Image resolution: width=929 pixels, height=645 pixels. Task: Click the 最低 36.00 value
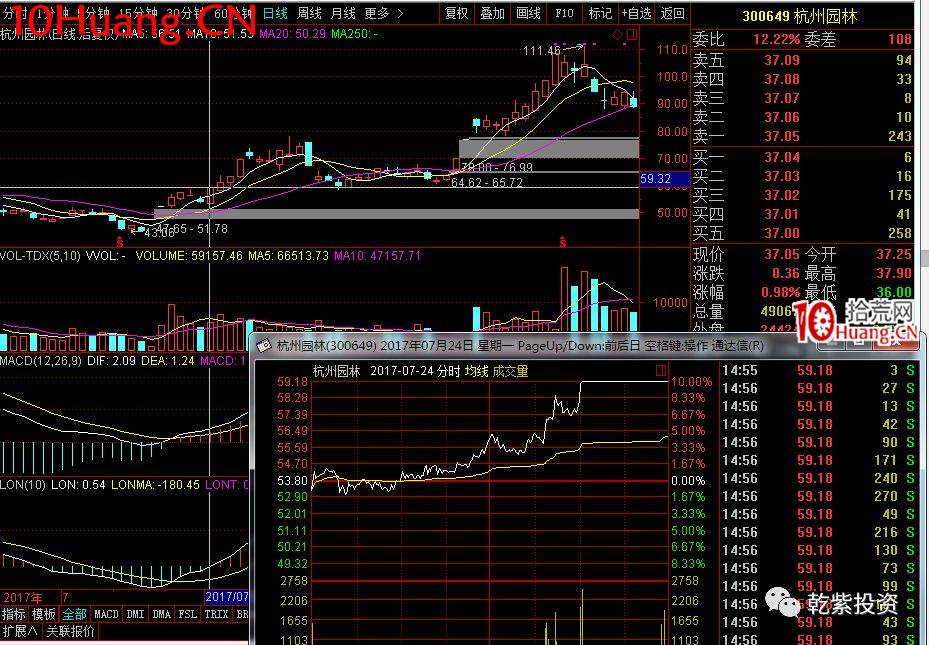tap(893, 292)
